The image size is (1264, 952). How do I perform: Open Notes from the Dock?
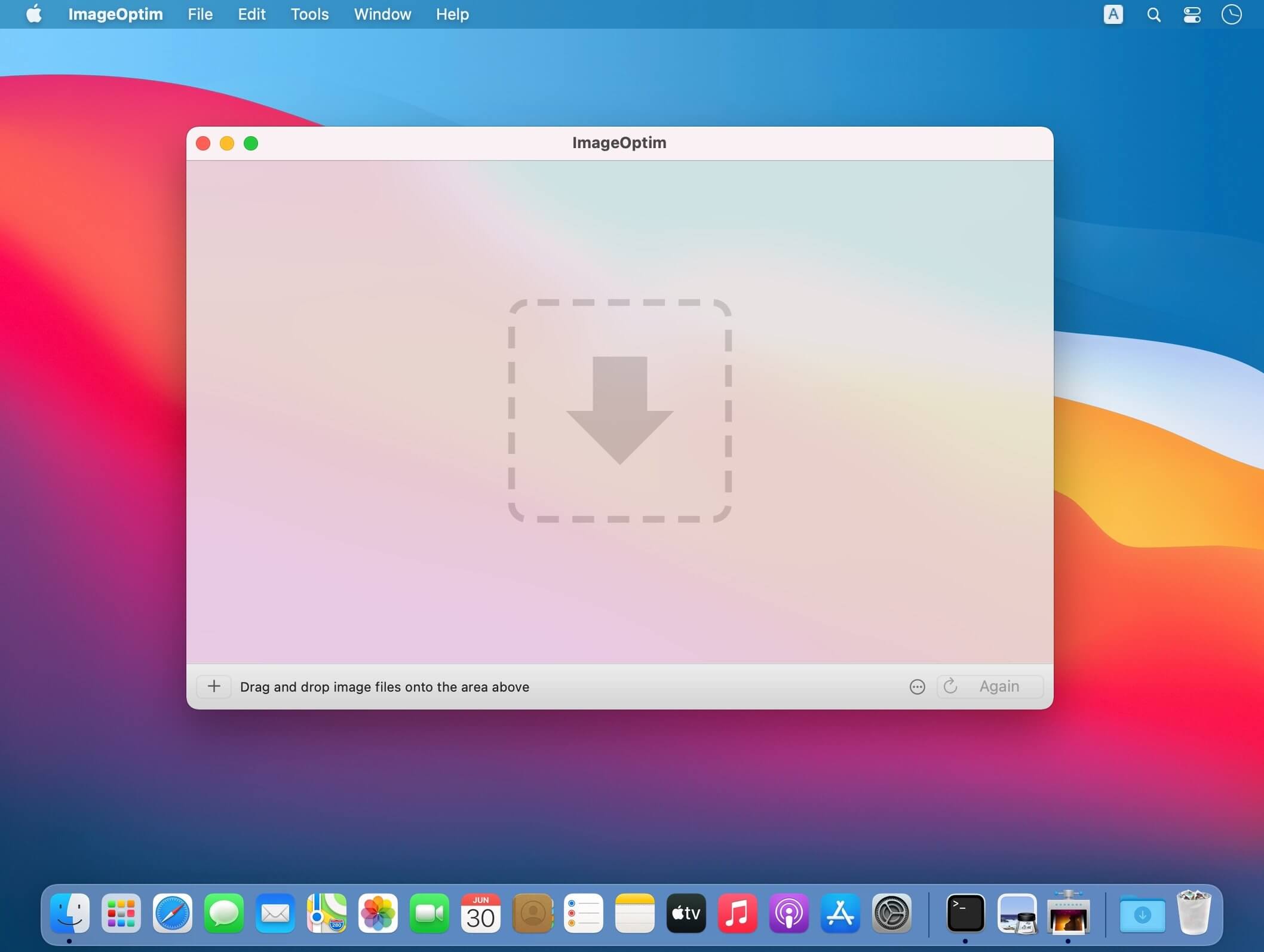tap(635, 913)
